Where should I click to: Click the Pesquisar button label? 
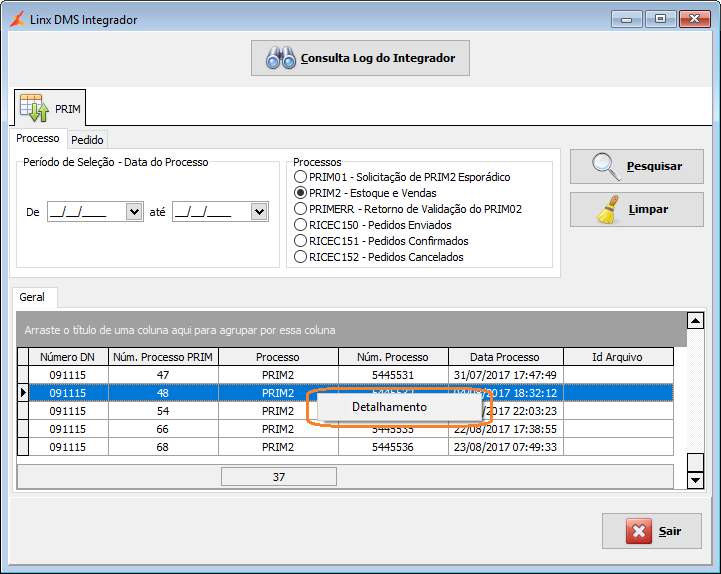coord(654,166)
